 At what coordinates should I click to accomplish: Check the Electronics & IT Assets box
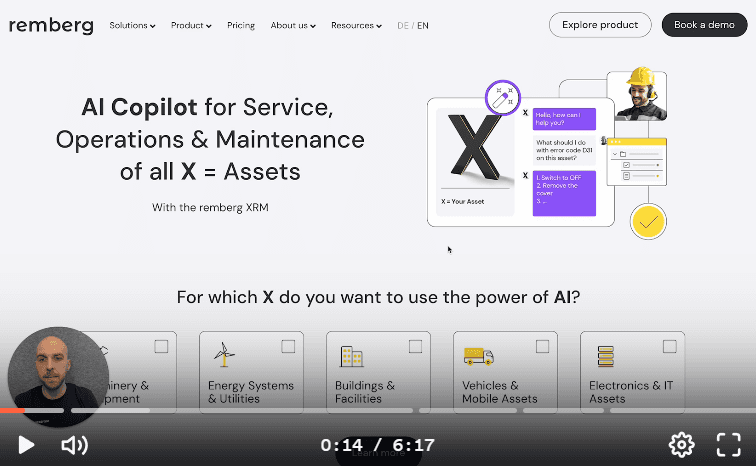coord(670,346)
